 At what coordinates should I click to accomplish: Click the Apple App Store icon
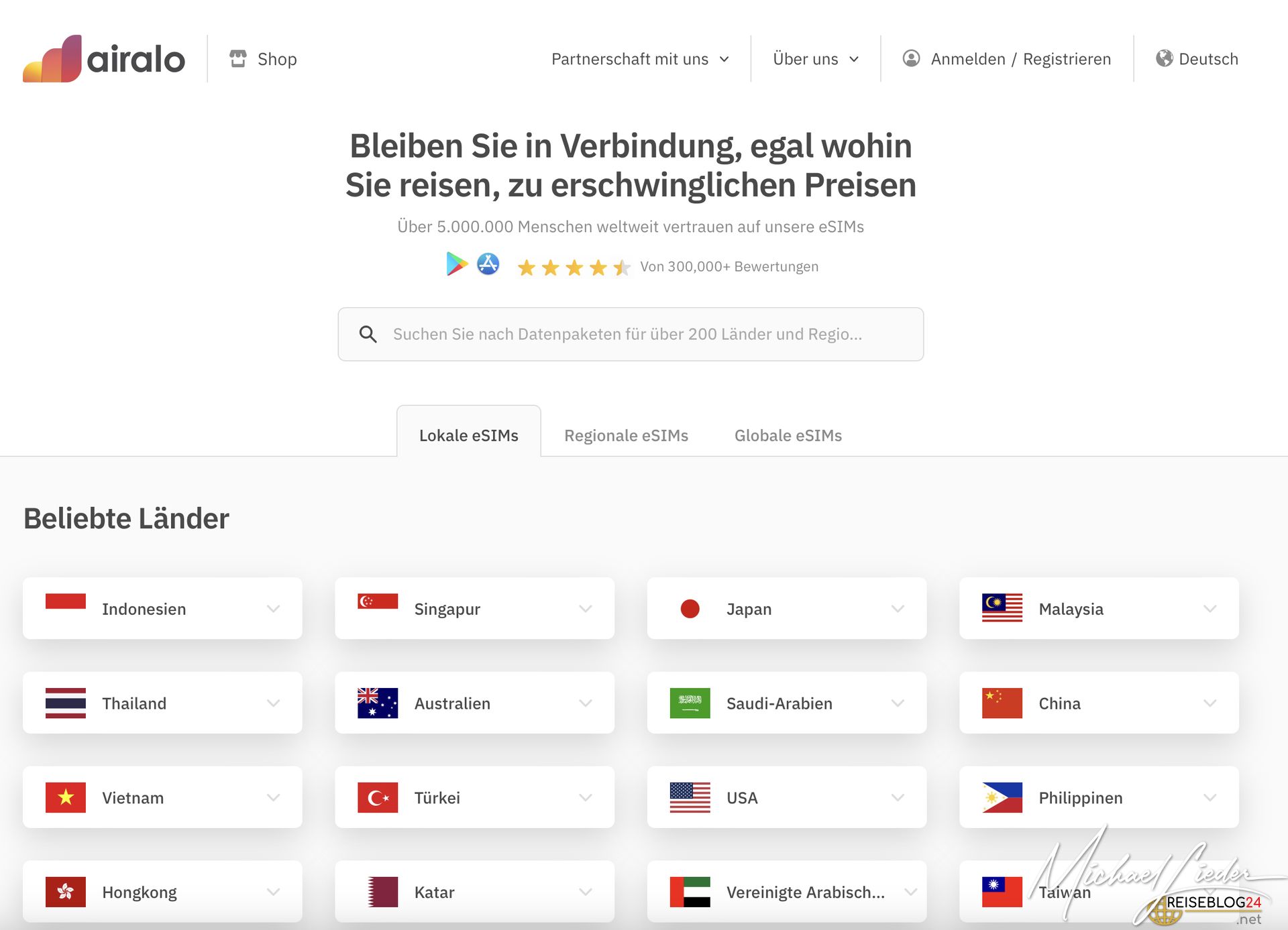(488, 264)
